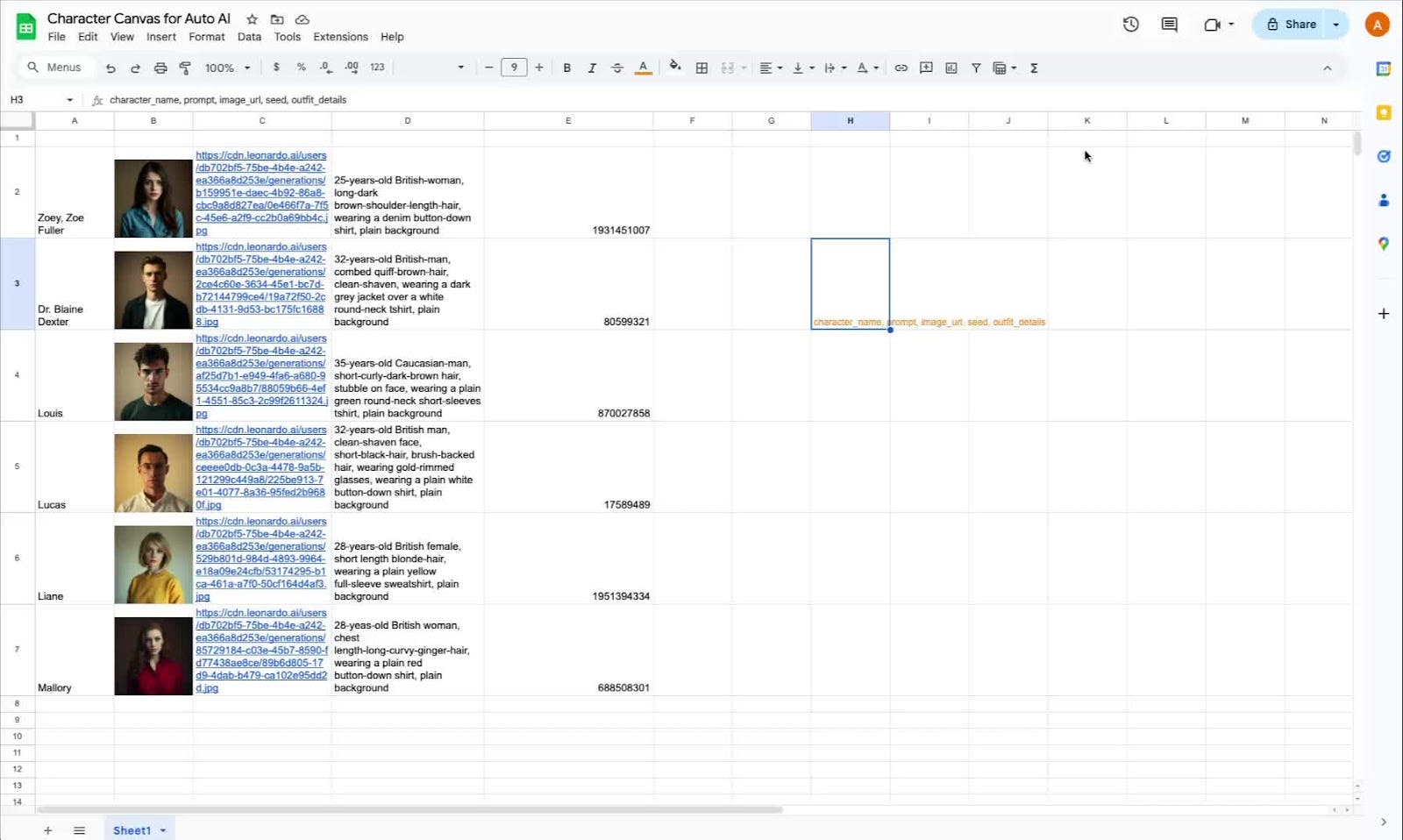Open the comments panel icon
The image size is (1403, 840).
[1169, 25]
